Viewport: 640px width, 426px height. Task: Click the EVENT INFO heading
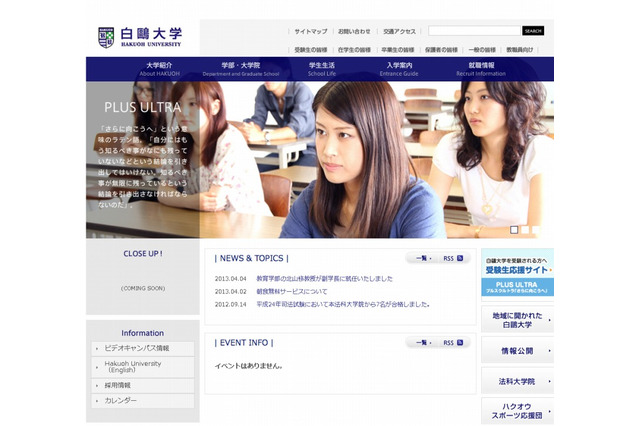[x=244, y=343]
